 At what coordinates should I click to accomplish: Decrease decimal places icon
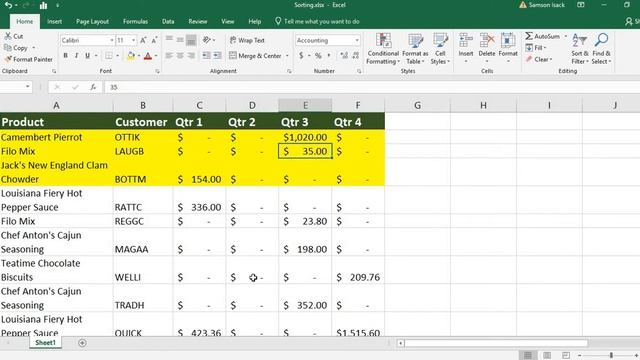356,56
